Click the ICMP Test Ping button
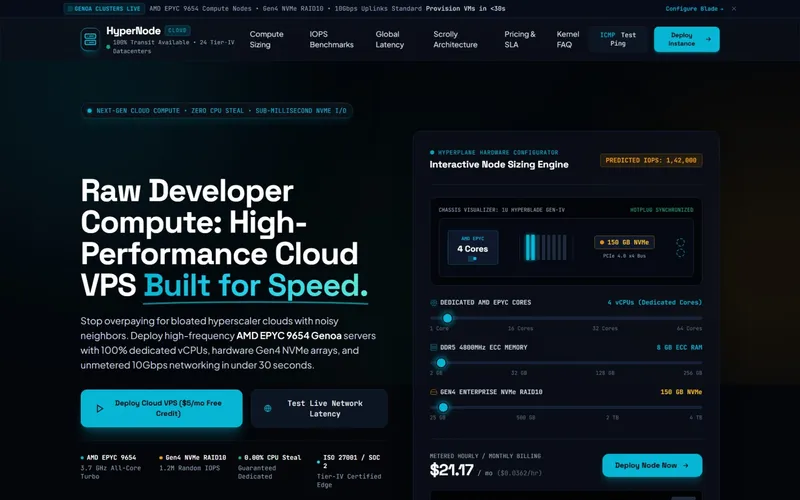Viewport: 800px width, 500px height. (x=618, y=39)
